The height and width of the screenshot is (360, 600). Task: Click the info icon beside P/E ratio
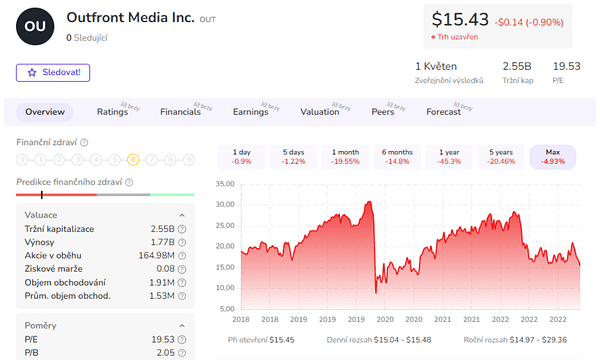pyautogui.click(x=182, y=340)
